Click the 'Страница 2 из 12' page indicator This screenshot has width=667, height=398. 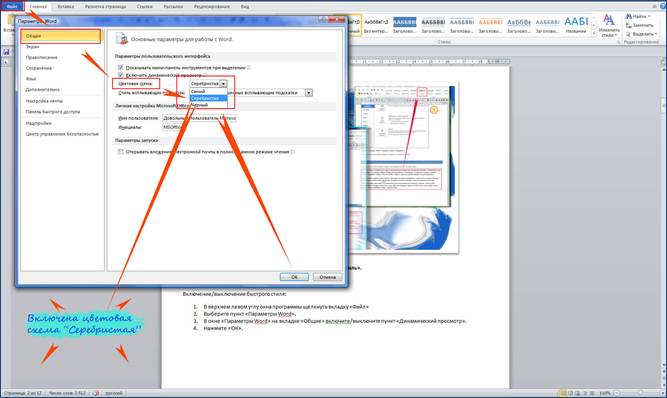click(23, 393)
